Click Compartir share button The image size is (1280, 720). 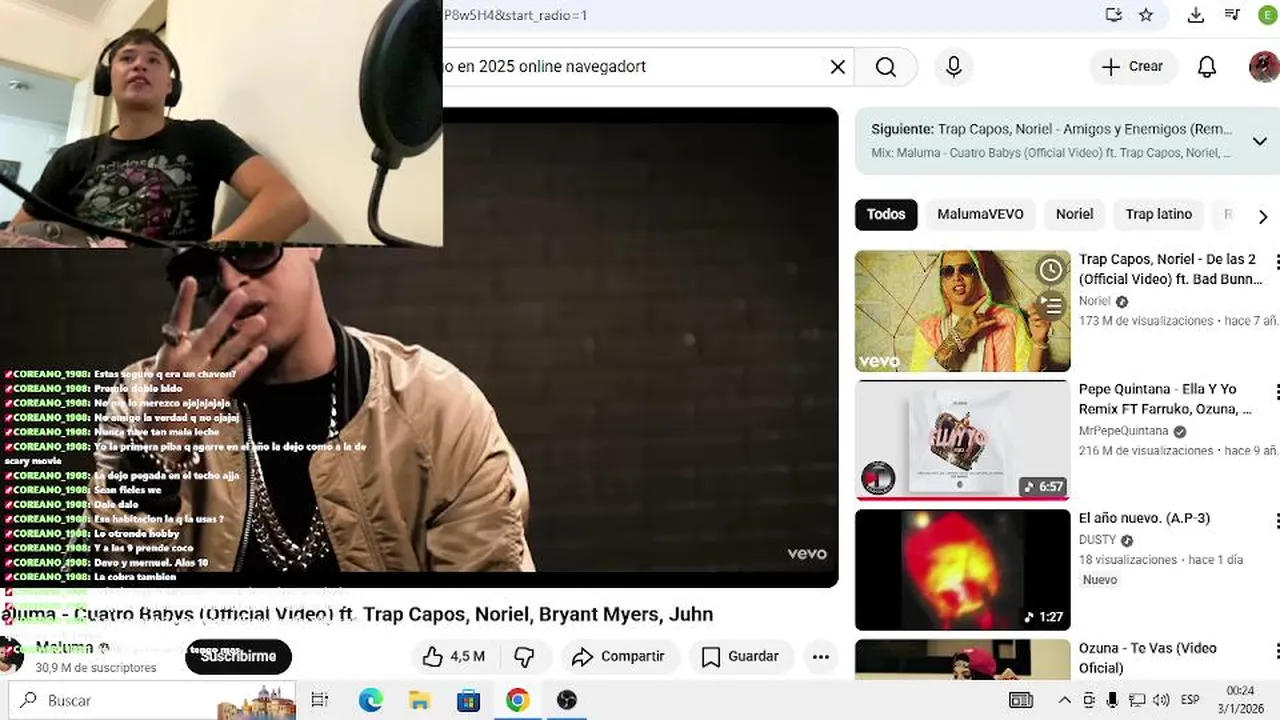618,656
